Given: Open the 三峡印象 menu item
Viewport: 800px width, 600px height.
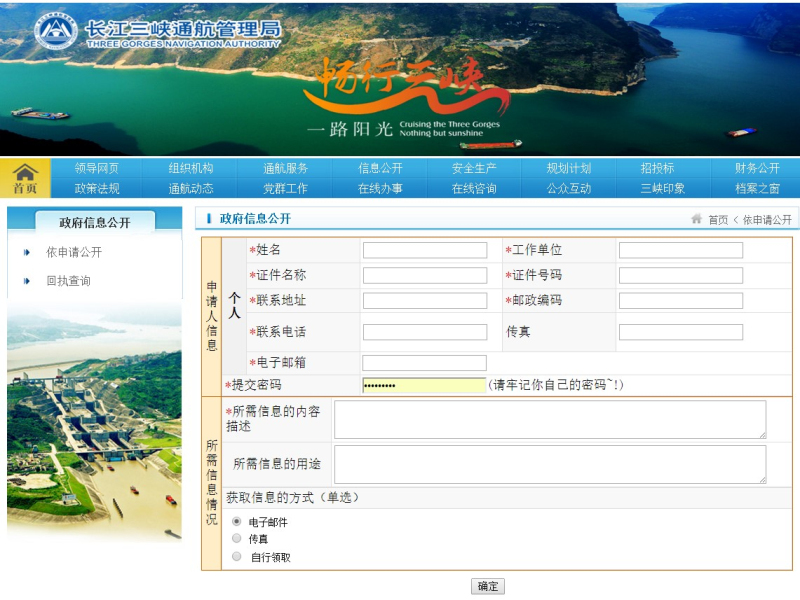Looking at the screenshot, I should (663, 188).
